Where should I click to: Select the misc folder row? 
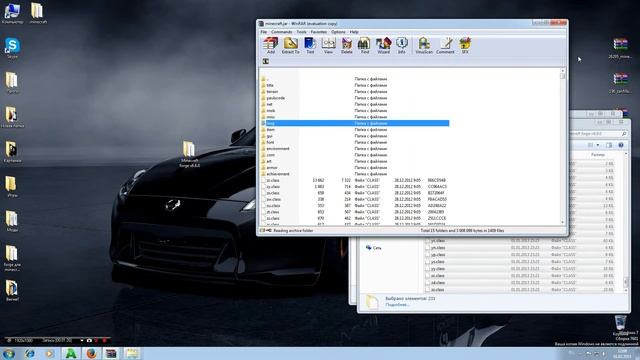click(355, 117)
